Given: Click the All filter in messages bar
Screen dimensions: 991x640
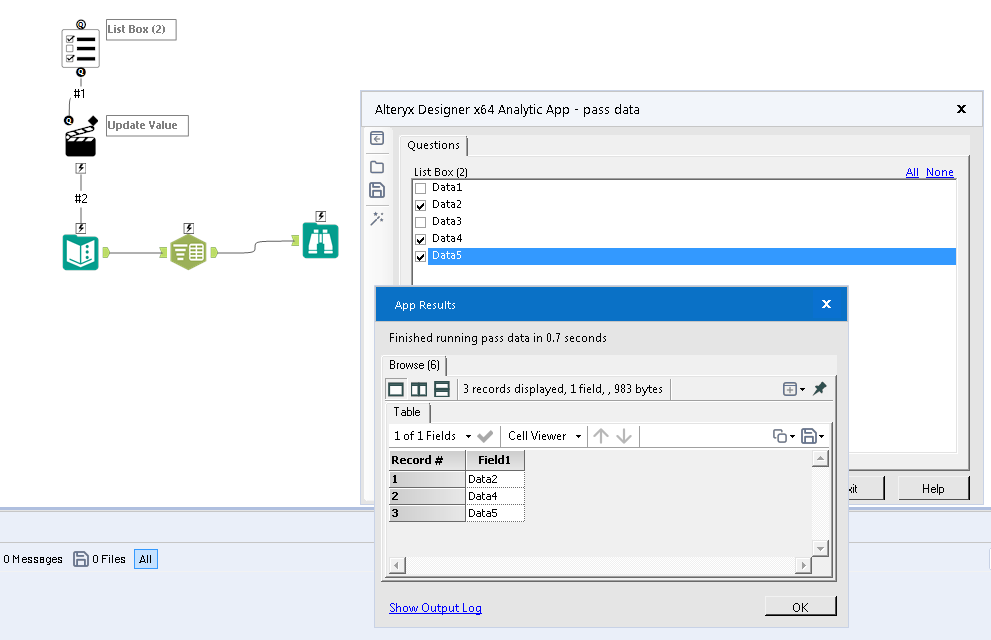Looking at the screenshot, I should (145, 559).
